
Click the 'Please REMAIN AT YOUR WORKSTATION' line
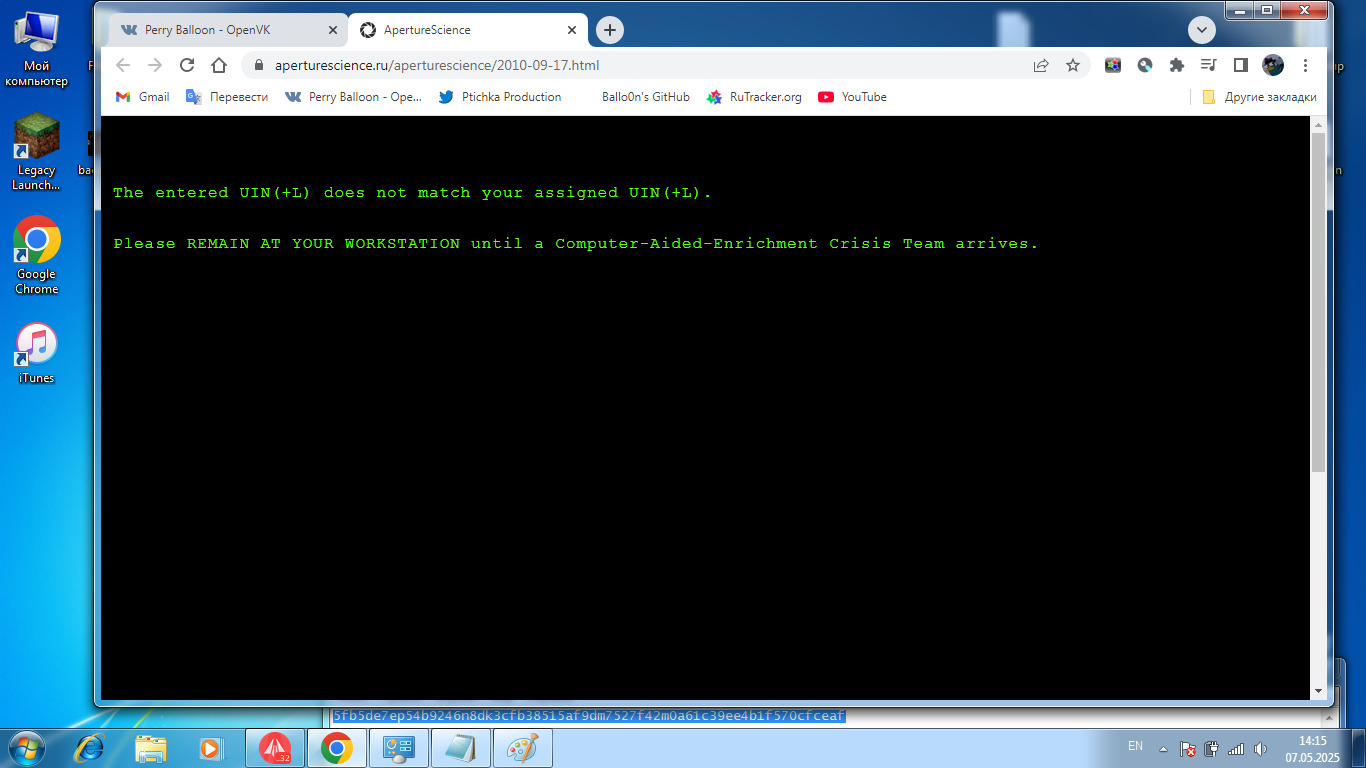point(576,243)
